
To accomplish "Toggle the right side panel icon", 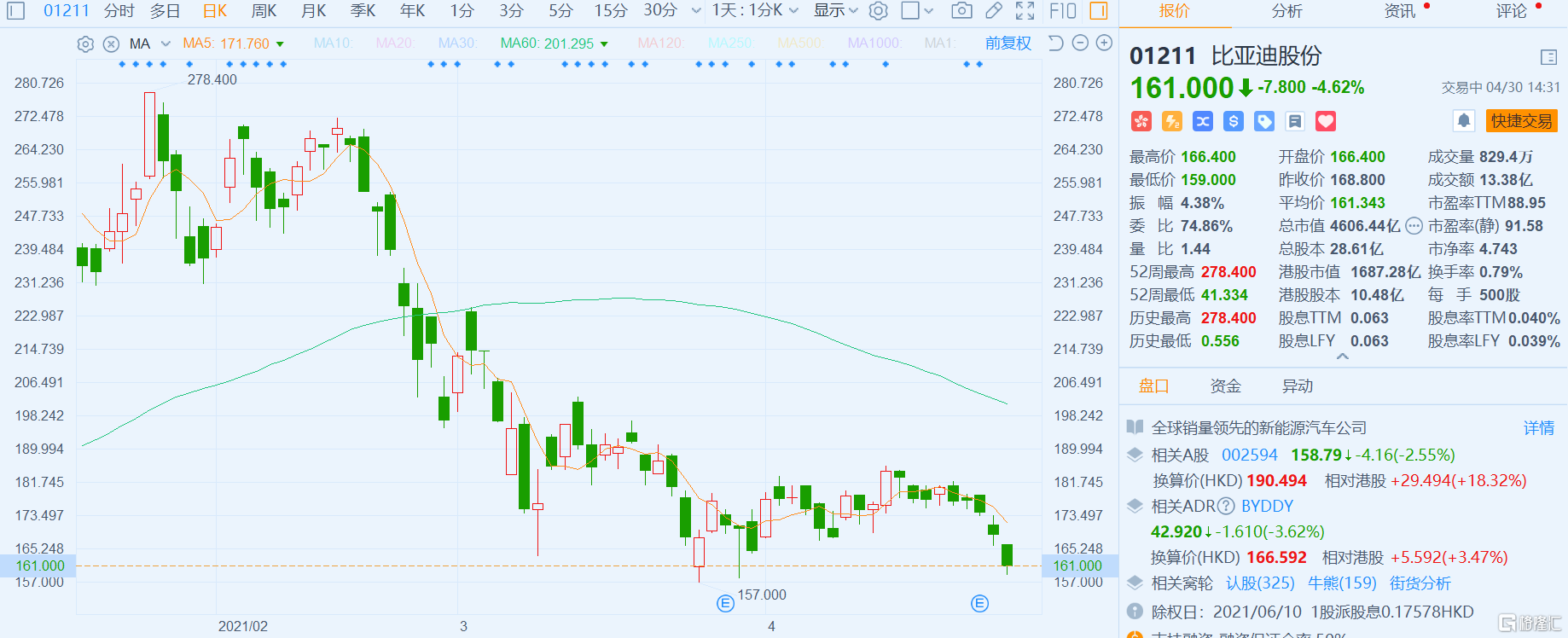I will tap(1099, 11).
